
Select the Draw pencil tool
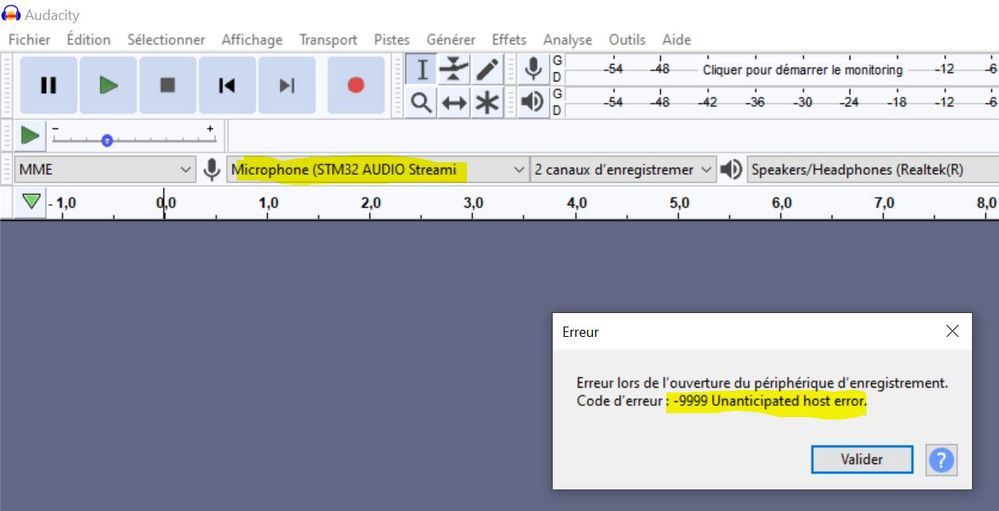coord(487,69)
